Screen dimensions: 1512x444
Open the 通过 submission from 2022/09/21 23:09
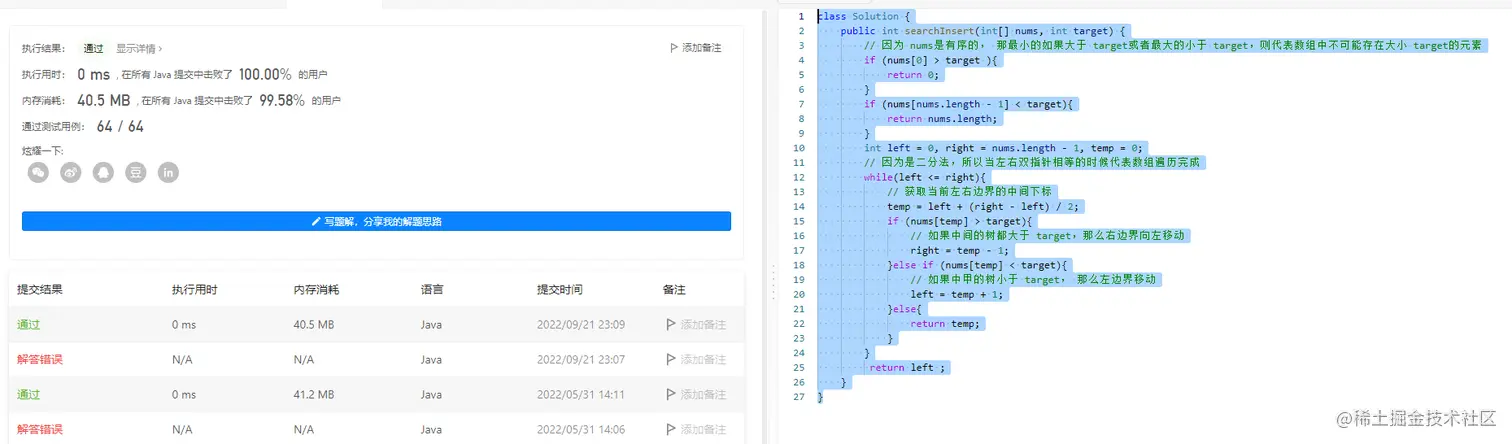click(x=28, y=325)
